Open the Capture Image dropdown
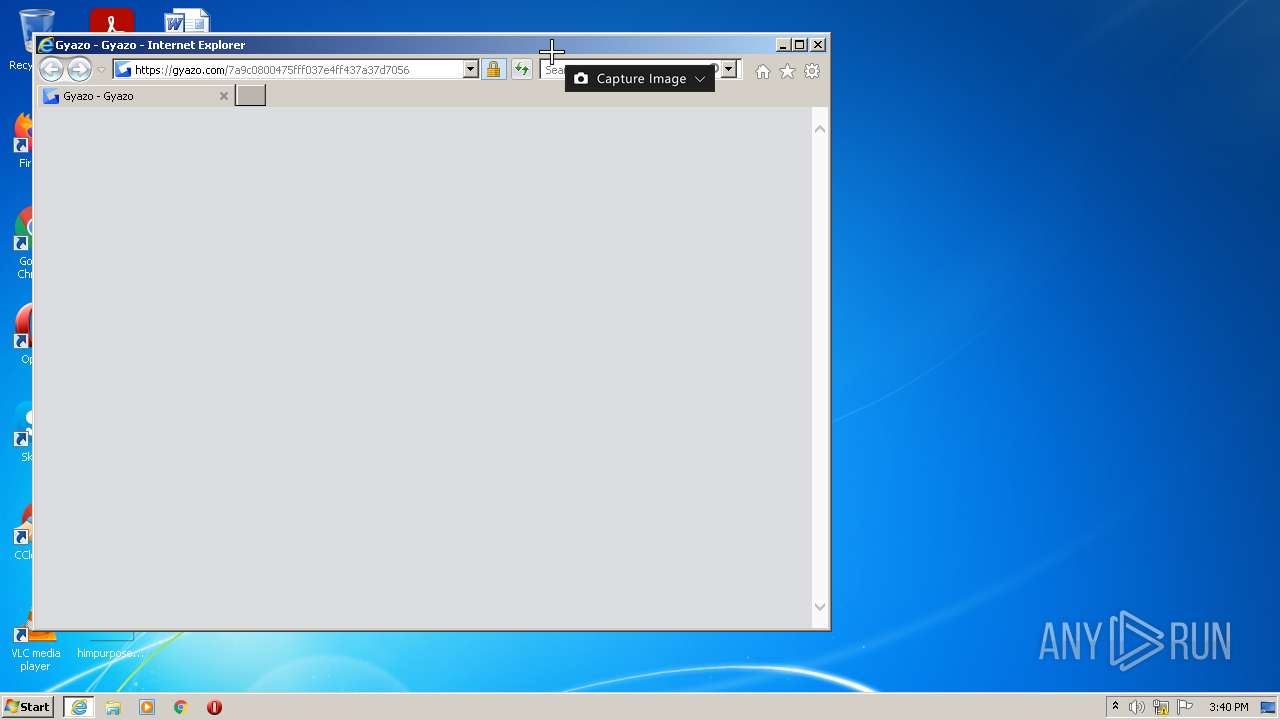 click(x=640, y=78)
